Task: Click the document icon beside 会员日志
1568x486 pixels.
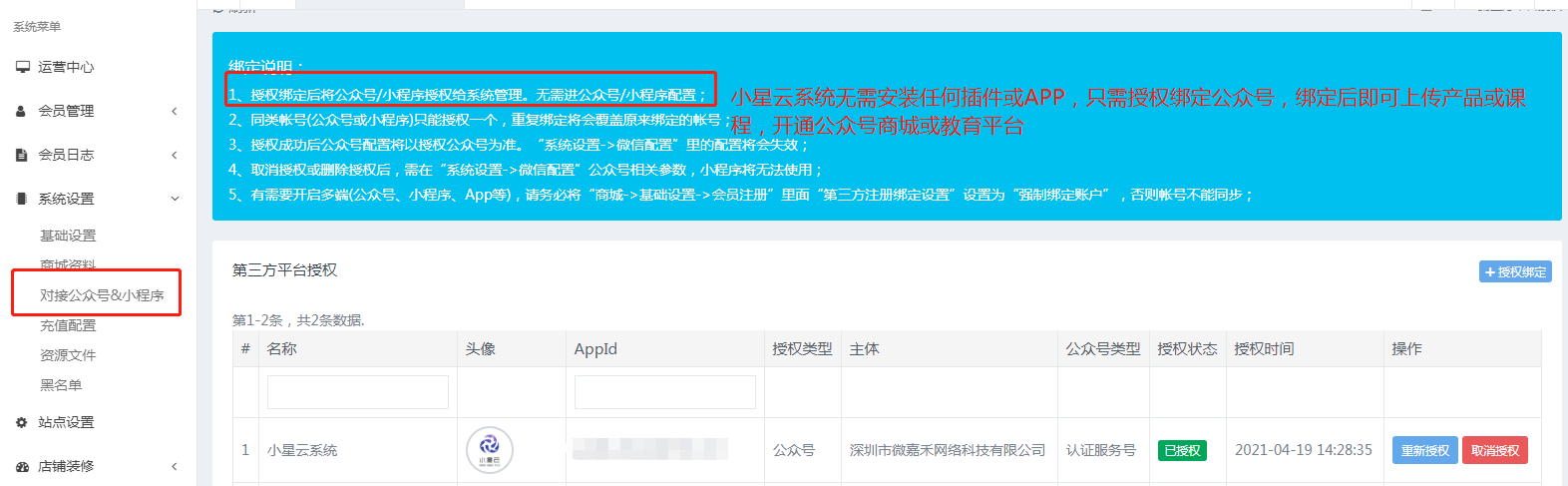Action: pos(21,155)
